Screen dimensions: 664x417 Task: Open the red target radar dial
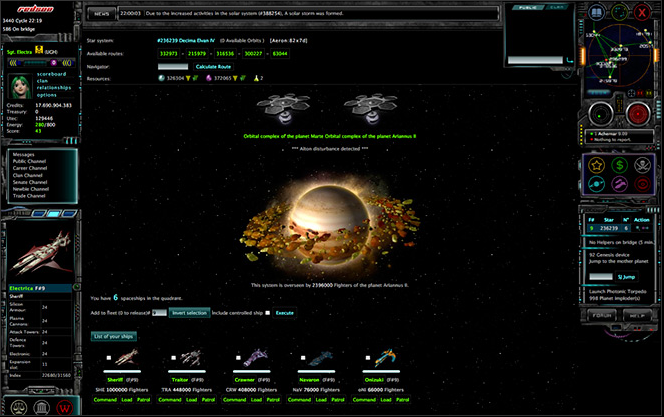click(x=638, y=114)
